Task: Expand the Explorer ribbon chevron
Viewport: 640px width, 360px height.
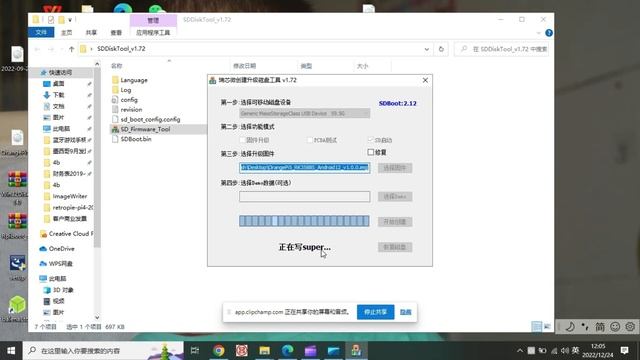Action: point(539,33)
